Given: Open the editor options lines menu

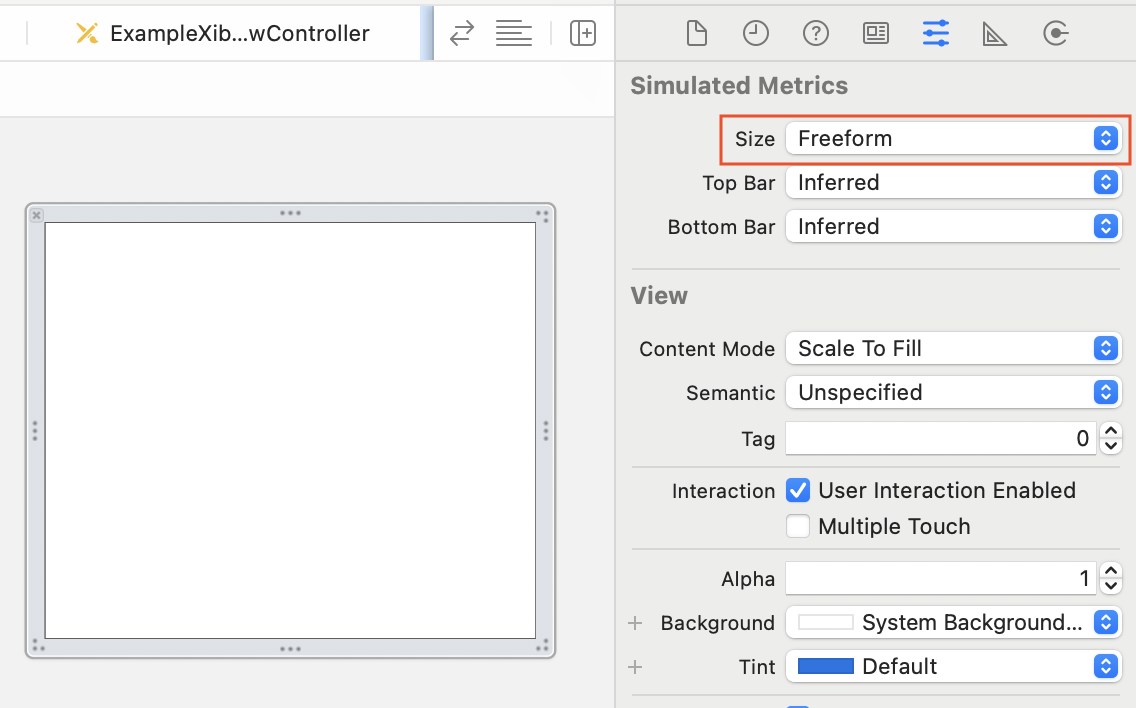Looking at the screenshot, I should (x=514, y=33).
